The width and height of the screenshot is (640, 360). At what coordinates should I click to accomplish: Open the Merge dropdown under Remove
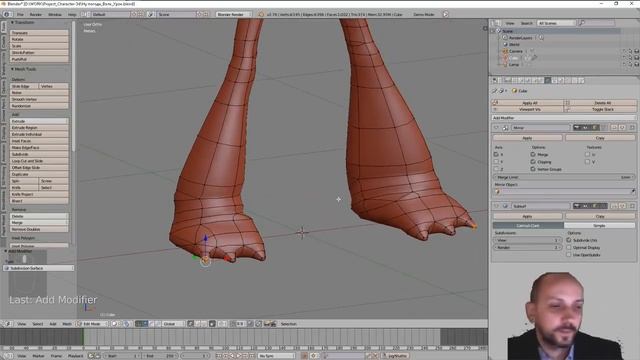click(x=39, y=223)
